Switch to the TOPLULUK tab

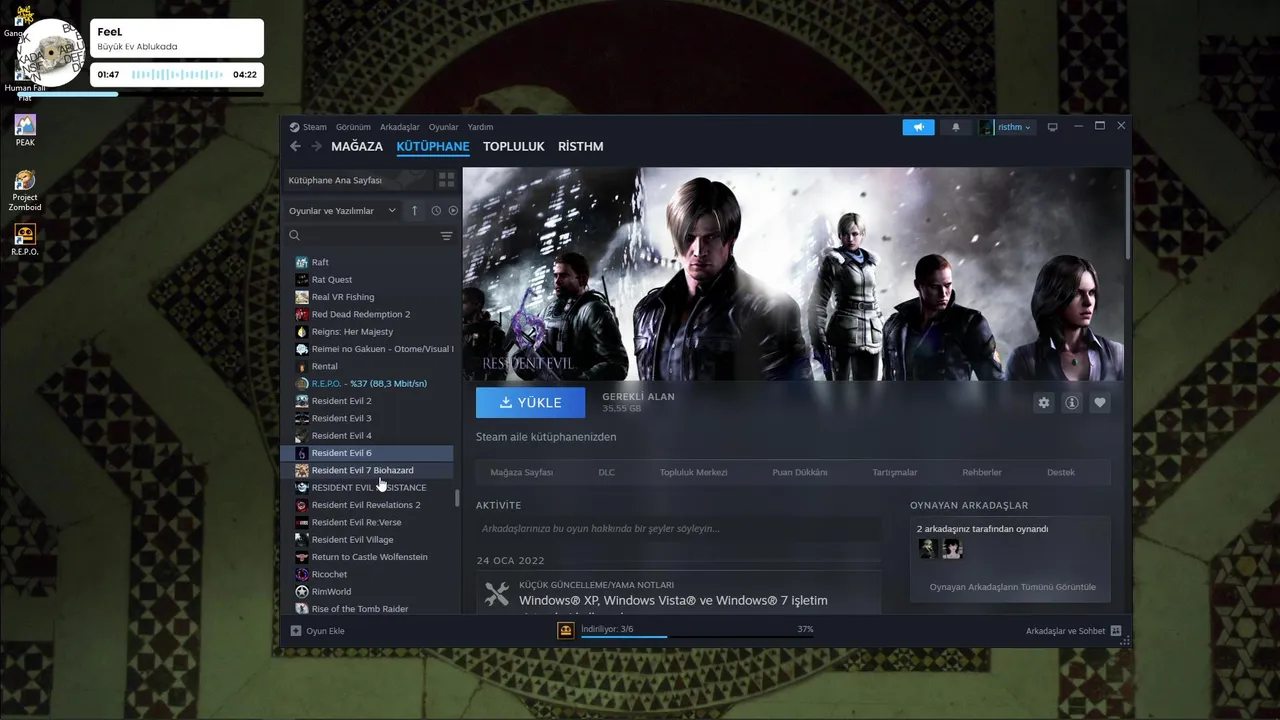click(514, 146)
